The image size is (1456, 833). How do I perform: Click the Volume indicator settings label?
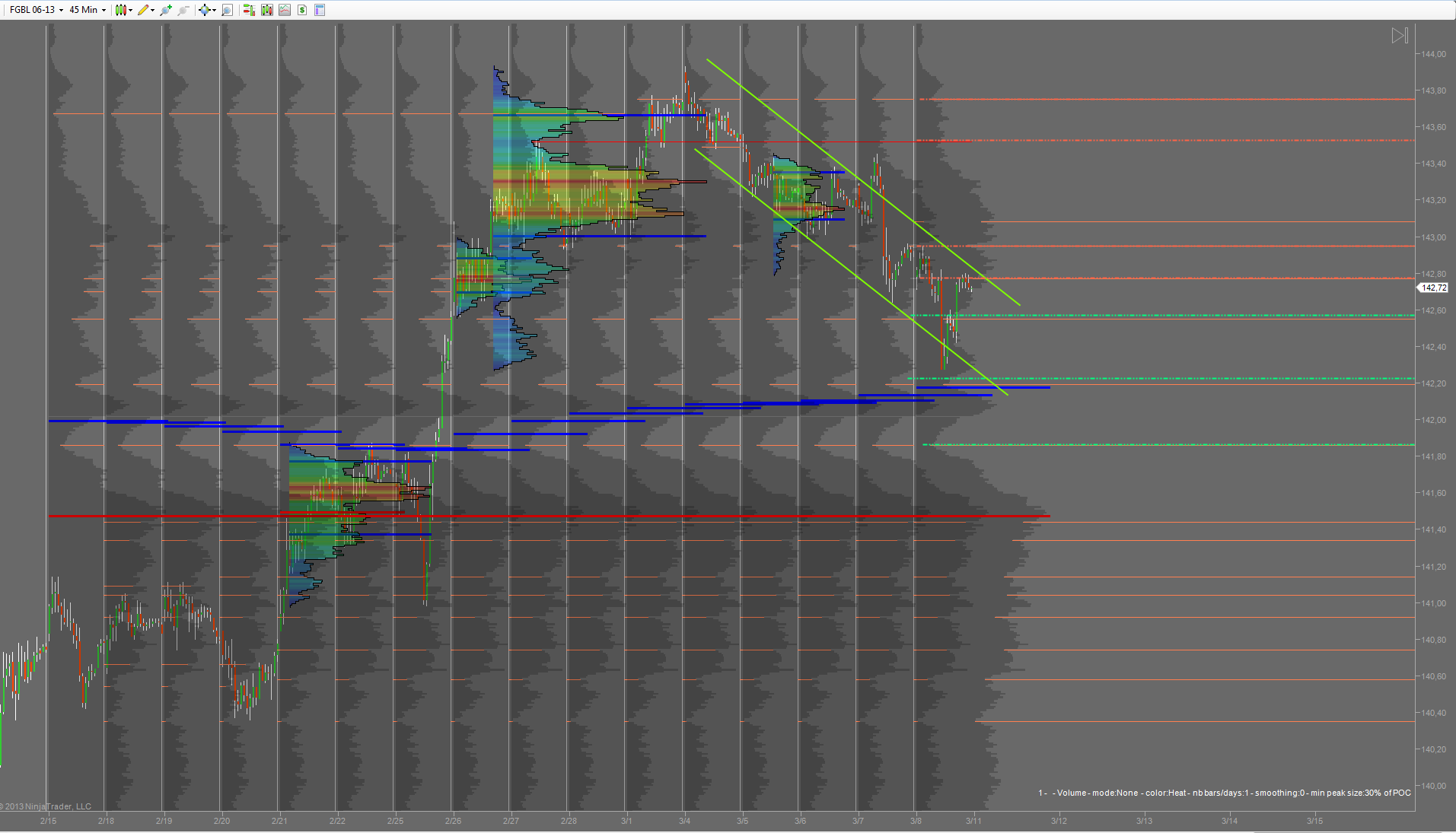(1224, 793)
